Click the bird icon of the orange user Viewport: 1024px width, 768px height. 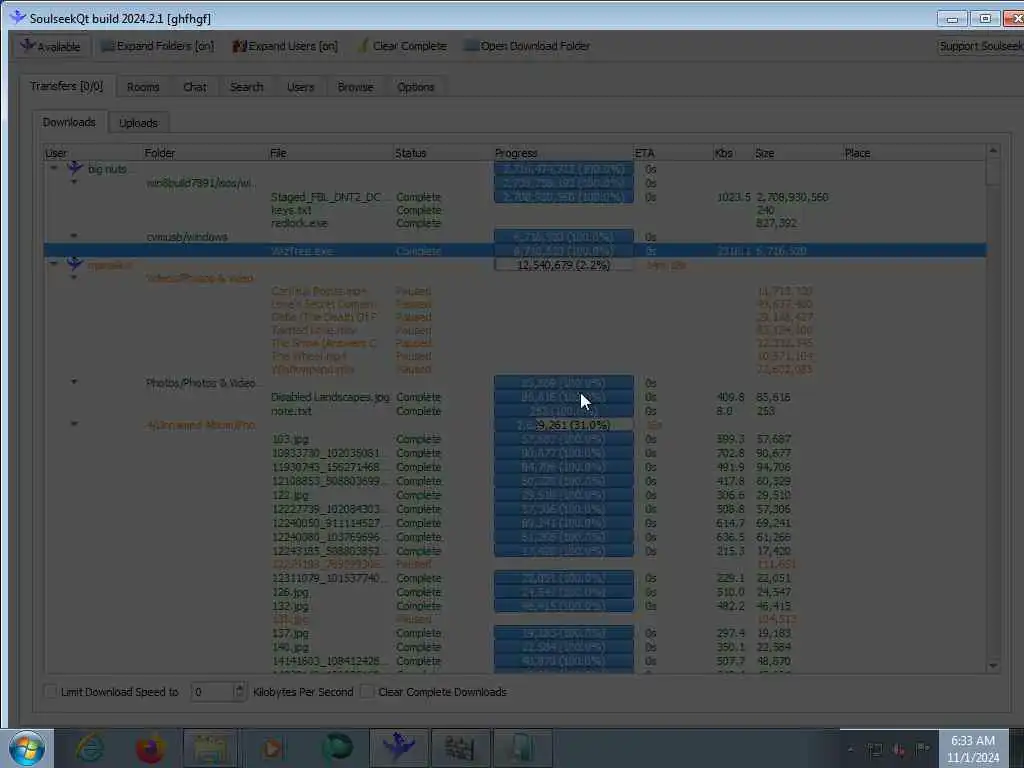click(x=75, y=264)
